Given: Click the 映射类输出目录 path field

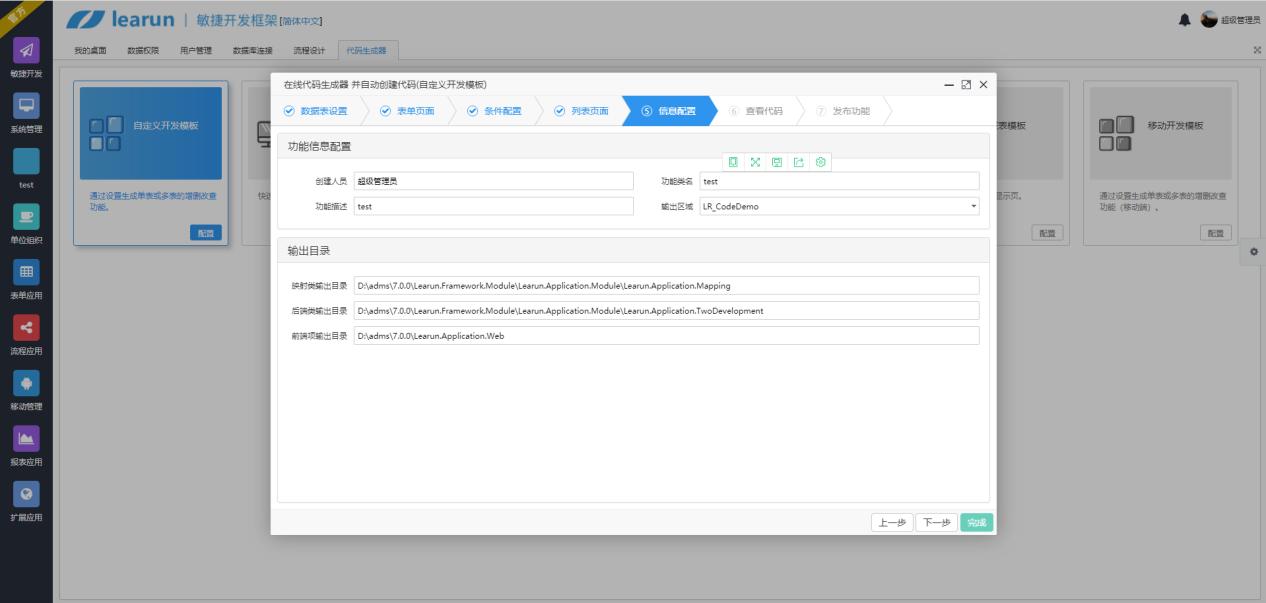Looking at the screenshot, I should tap(666, 285).
